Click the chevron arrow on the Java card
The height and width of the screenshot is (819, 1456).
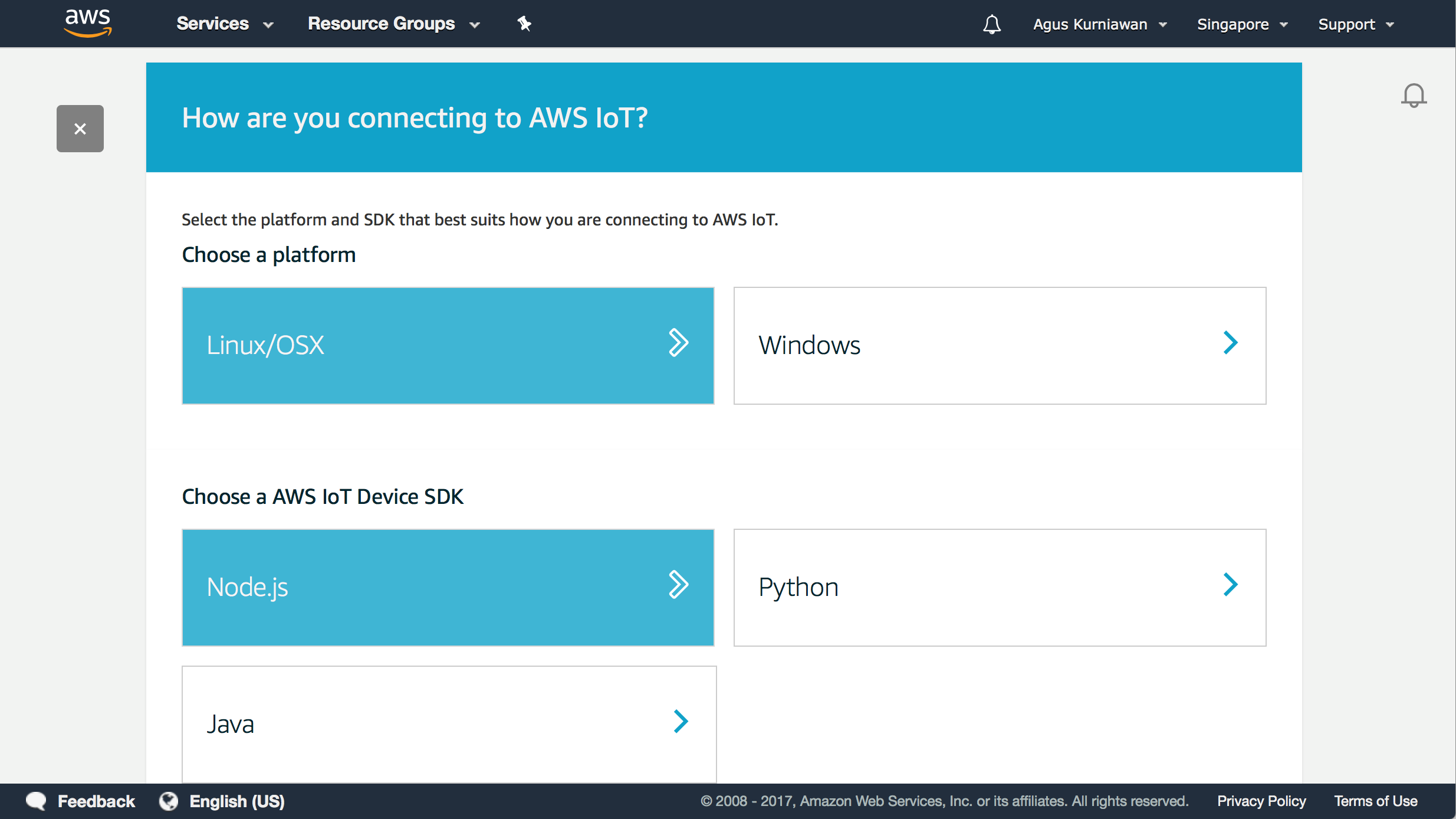pyautogui.click(x=681, y=722)
